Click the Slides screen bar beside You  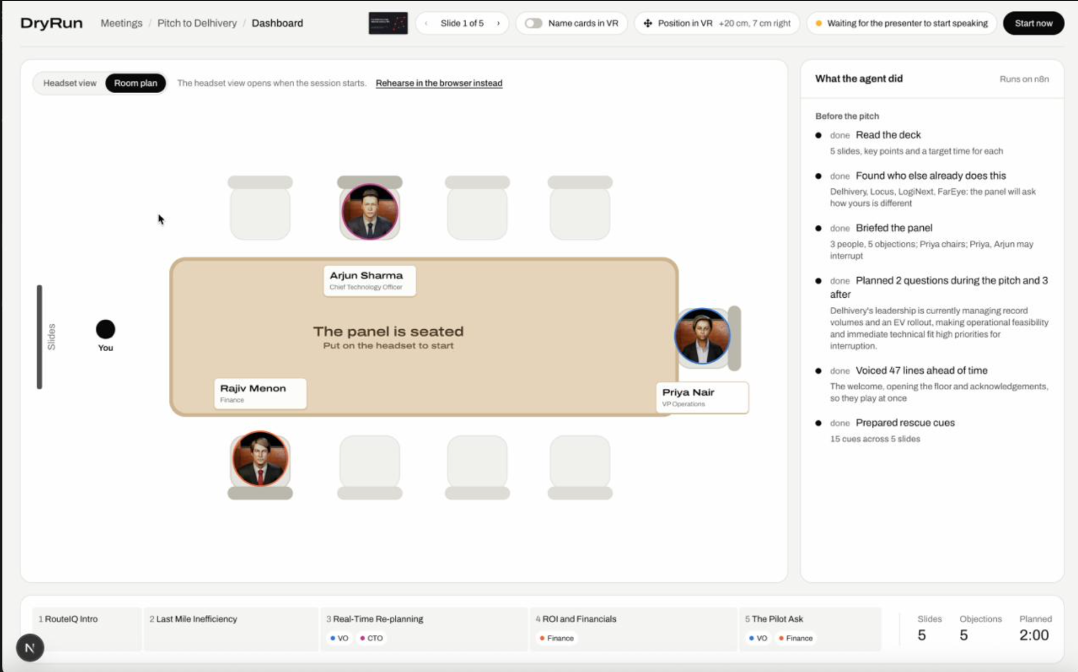click(x=40, y=337)
